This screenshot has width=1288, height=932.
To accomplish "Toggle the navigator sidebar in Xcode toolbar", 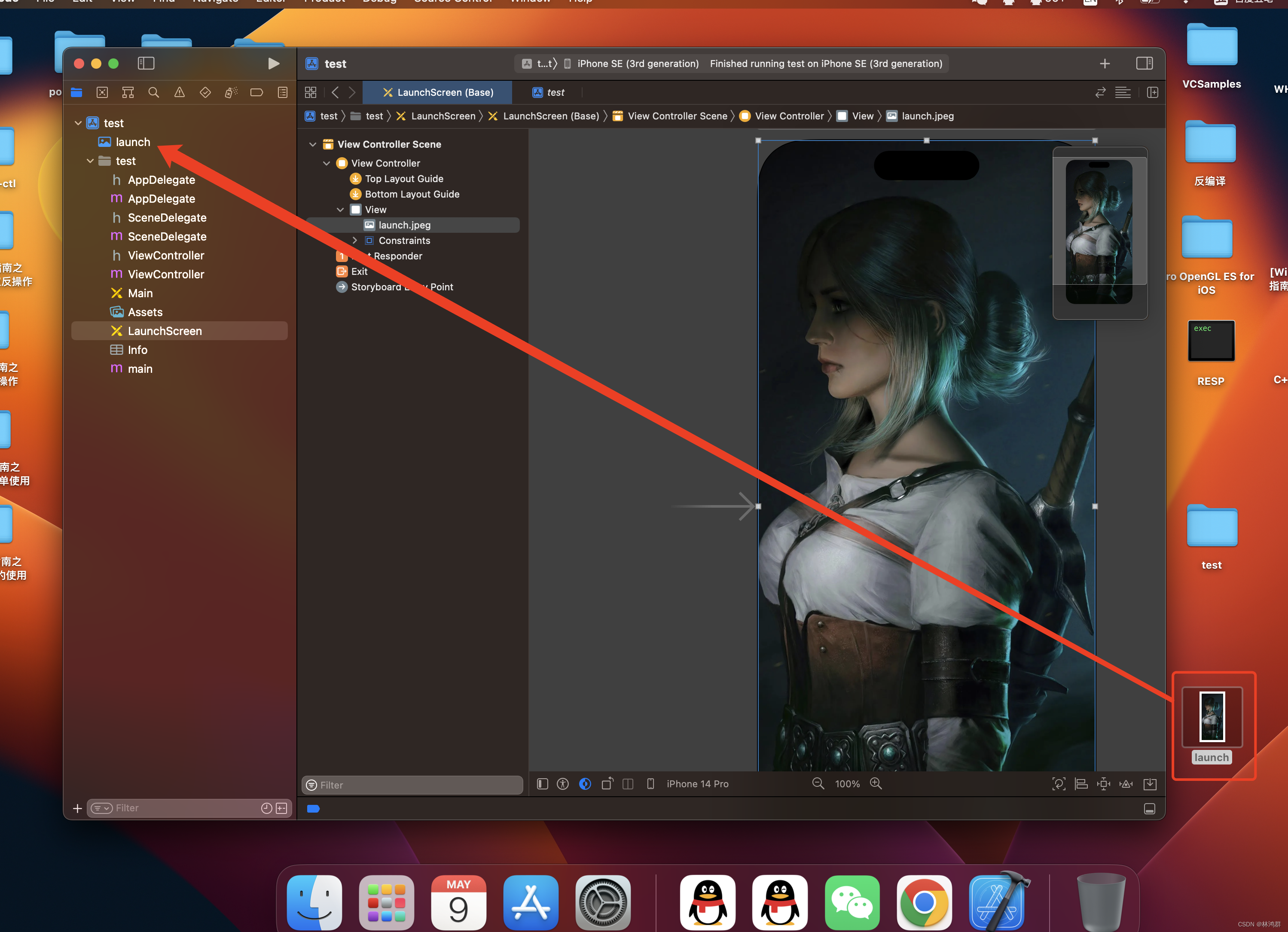I will click(146, 64).
